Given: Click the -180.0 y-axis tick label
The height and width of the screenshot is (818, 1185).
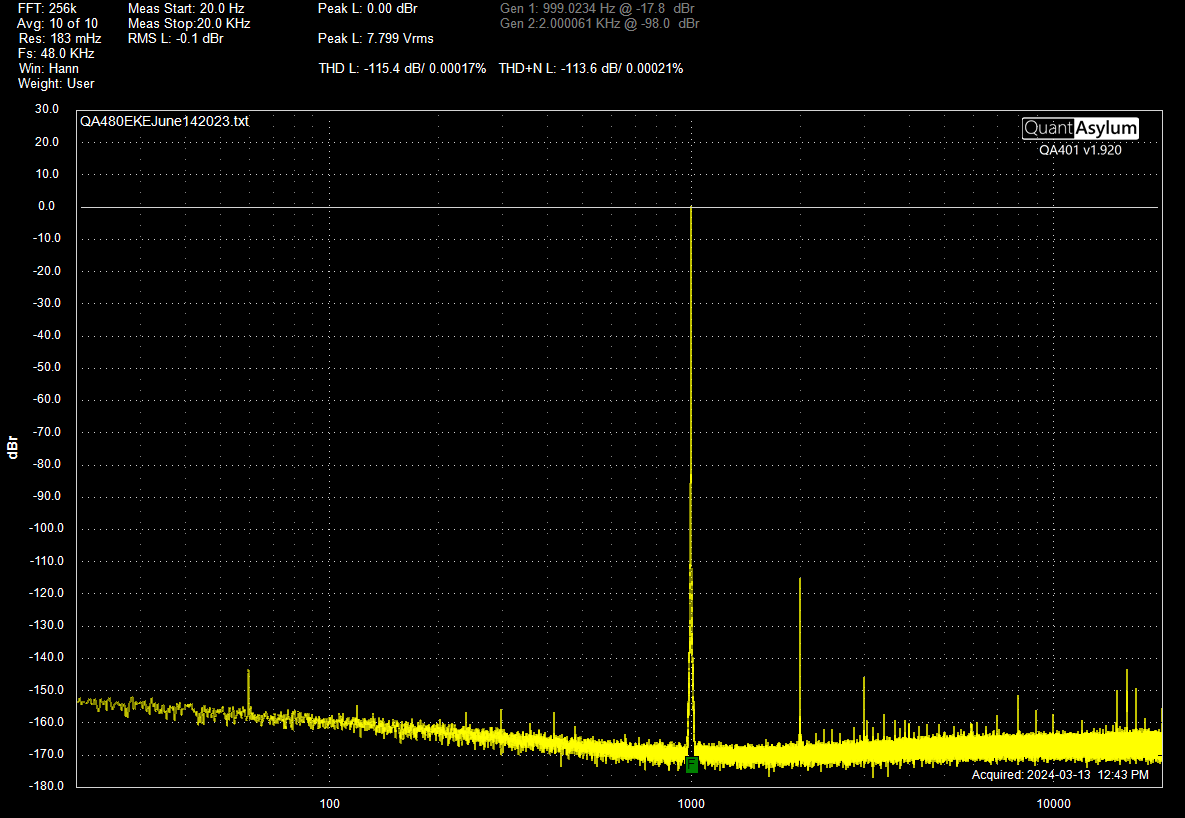Looking at the screenshot, I should pyautogui.click(x=46, y=785).
